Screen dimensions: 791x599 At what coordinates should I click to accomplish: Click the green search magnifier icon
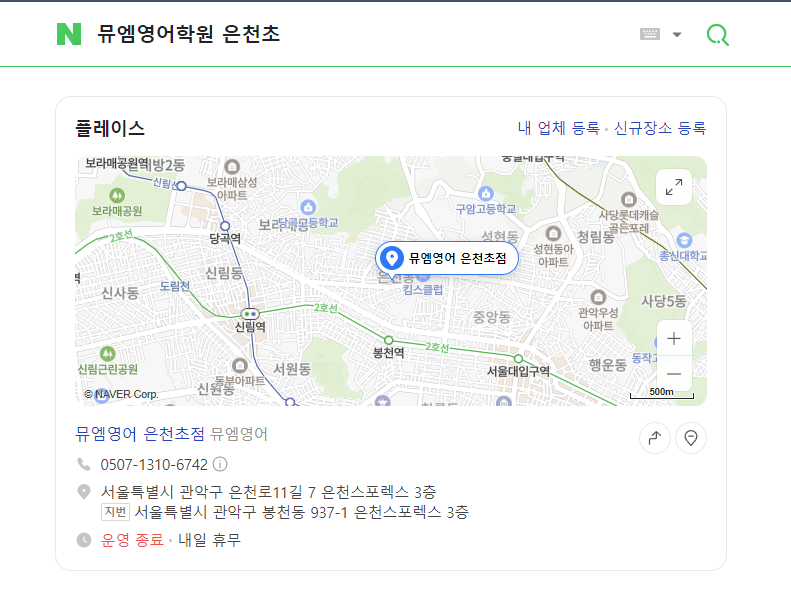tap(717, 35)
